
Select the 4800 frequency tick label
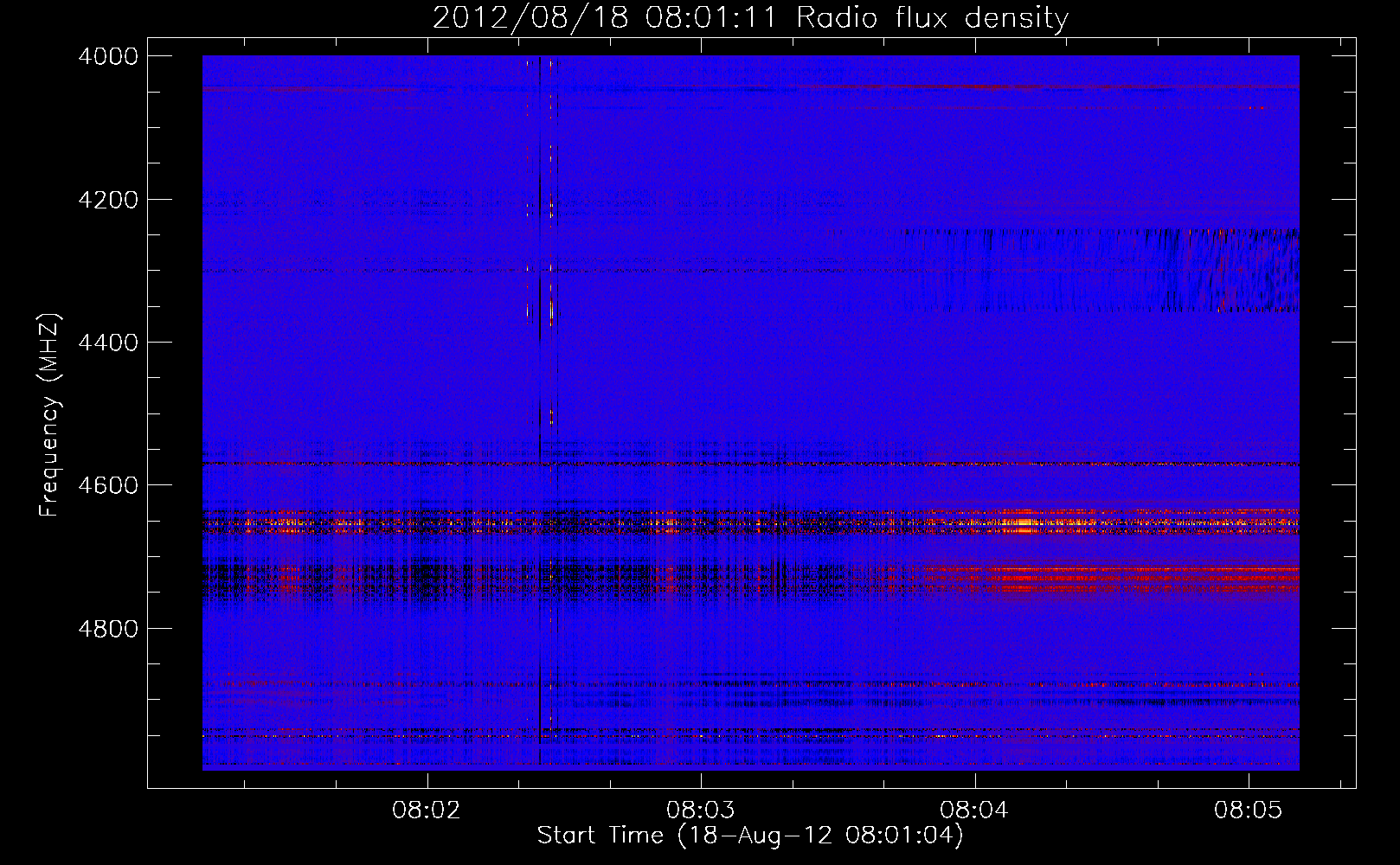108,628
